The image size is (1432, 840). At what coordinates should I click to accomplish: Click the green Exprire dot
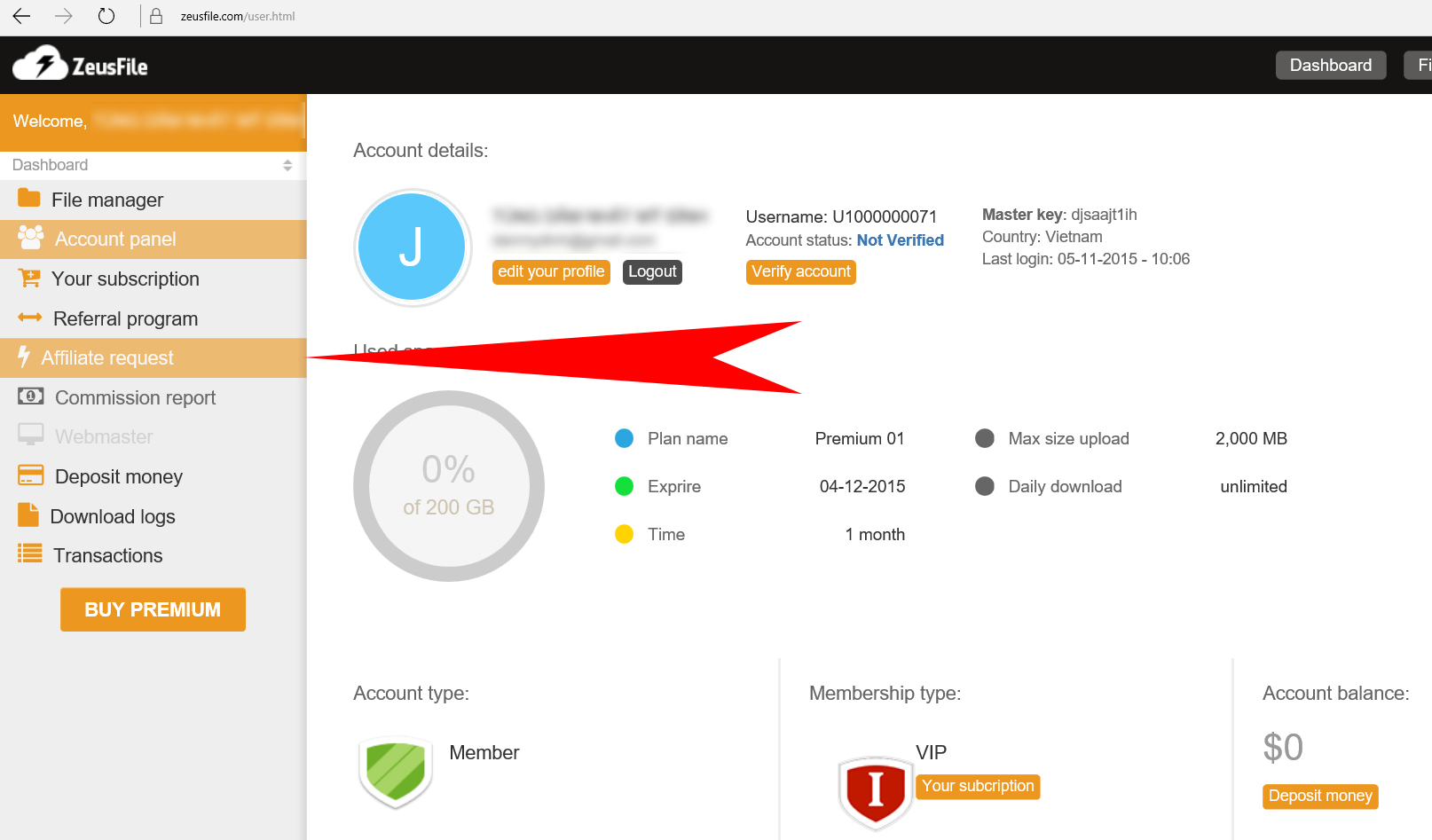[x=624, y=486]
